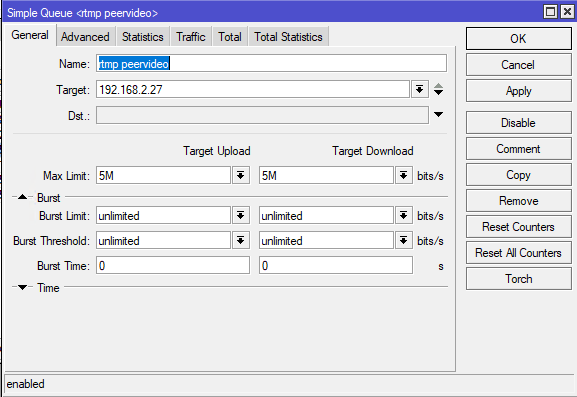This screenshot has width=577, height=397.
Task: Remove the queue entry
Action: click(518, 201)
